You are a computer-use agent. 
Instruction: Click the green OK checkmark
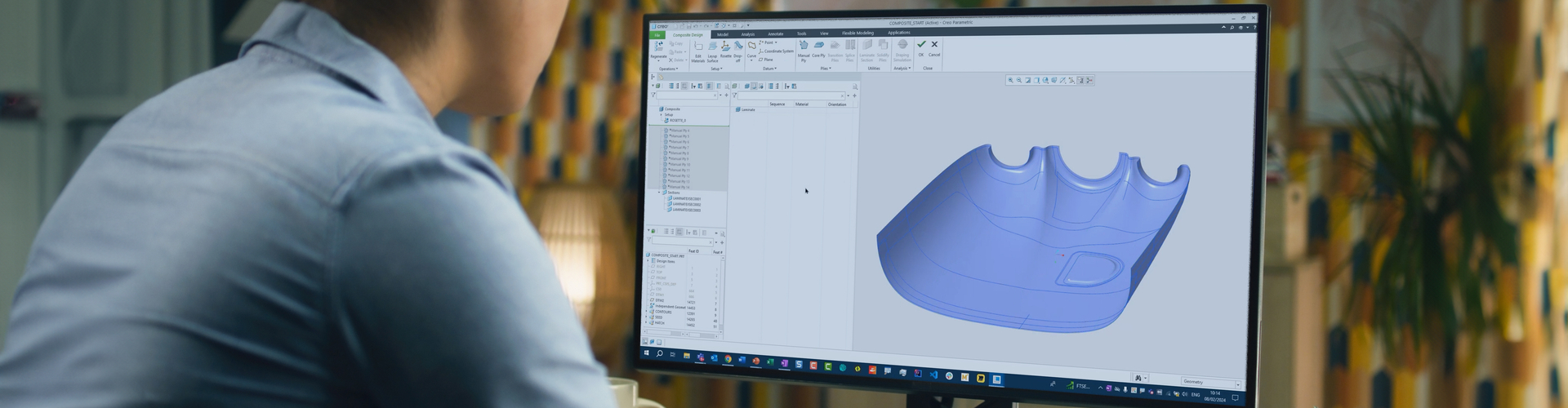click(921, 46)
